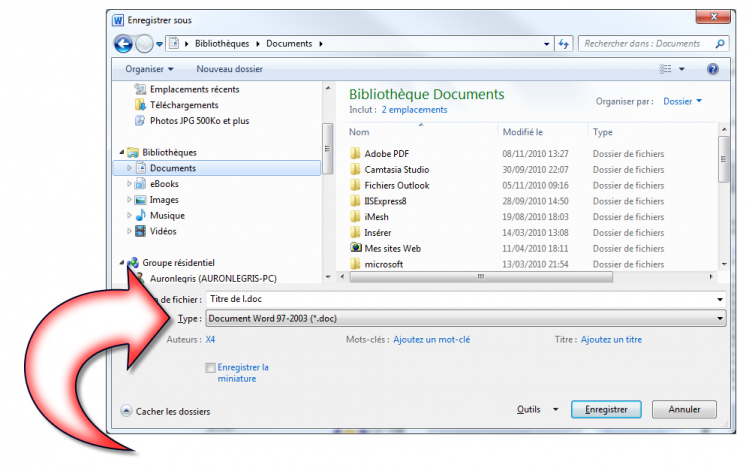
Task: Select the Insérer folder icon
Action: [355, 232]
